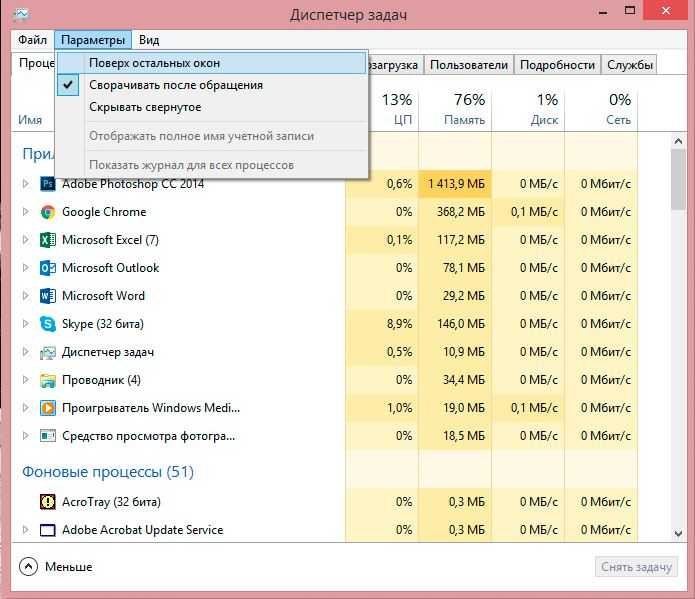This screenshot has height=599, width=695.
Task: Click the Меньше details link
Action: tap(69, 567)
